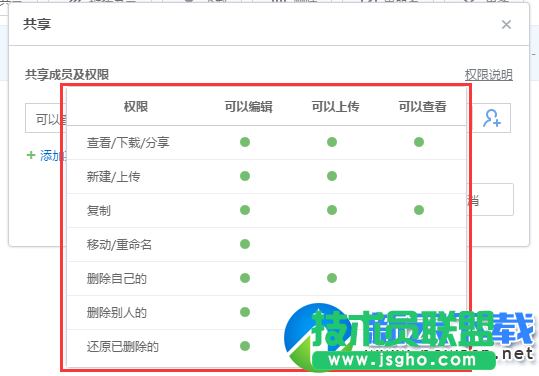Click the green plus 添加 link
This screenshot has height=376, width=539.
click(x=46, y=156)
